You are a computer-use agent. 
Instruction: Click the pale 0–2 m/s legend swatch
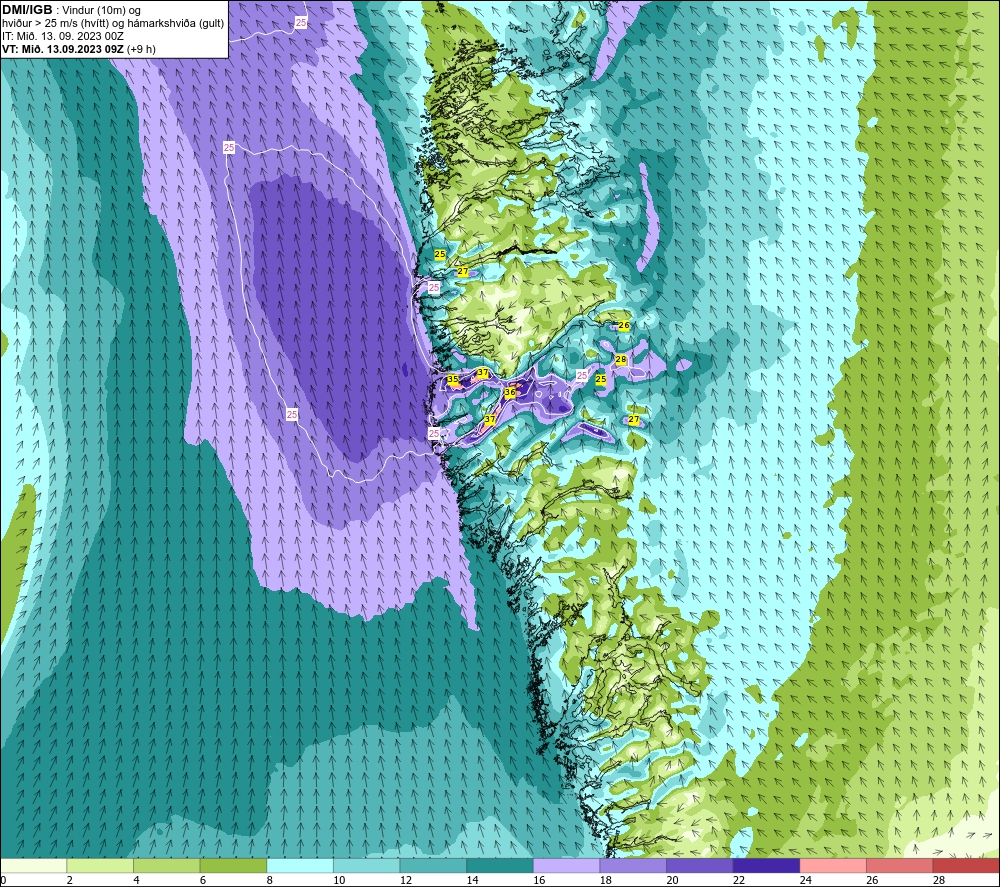[x=33, y=865]
